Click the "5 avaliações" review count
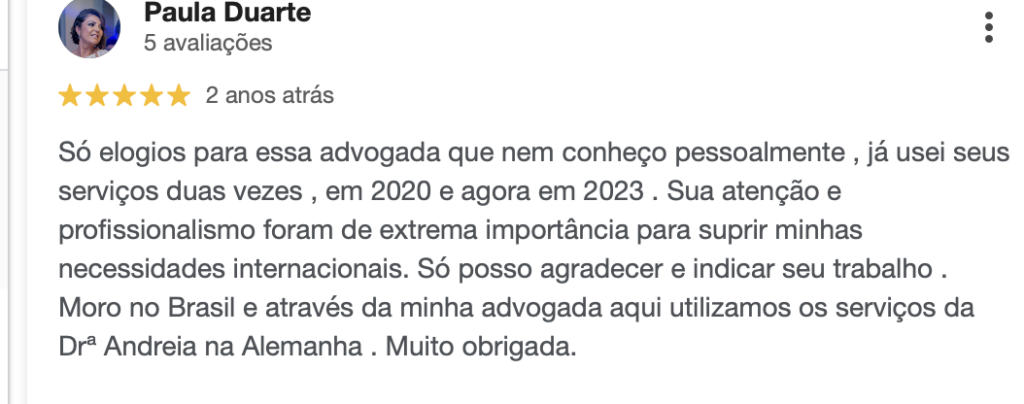 [x=208, y=43]
